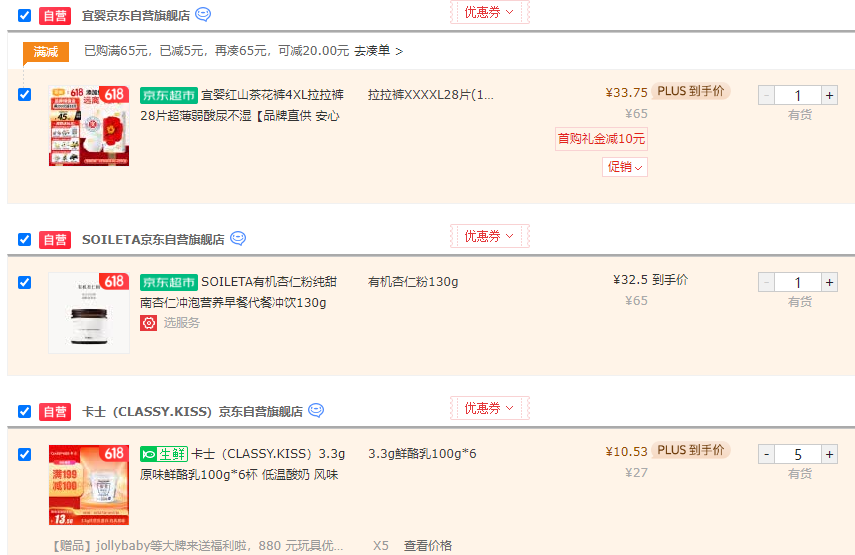Expand 优惠券 dropdown for 卡士 store
The image size is (855, 555).
(490, 408)
